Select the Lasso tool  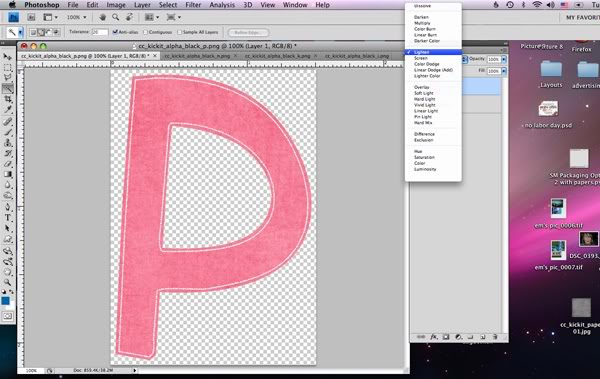[7, 78]
